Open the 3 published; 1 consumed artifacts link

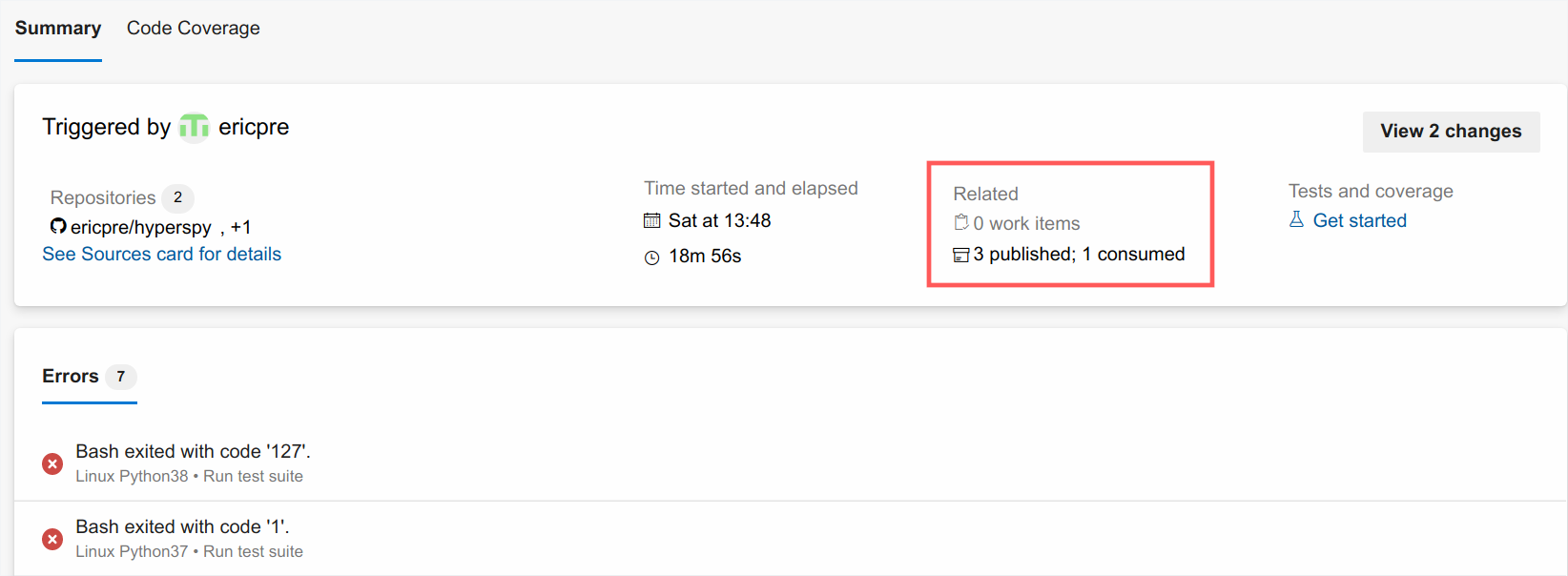tap(1079, 255)
